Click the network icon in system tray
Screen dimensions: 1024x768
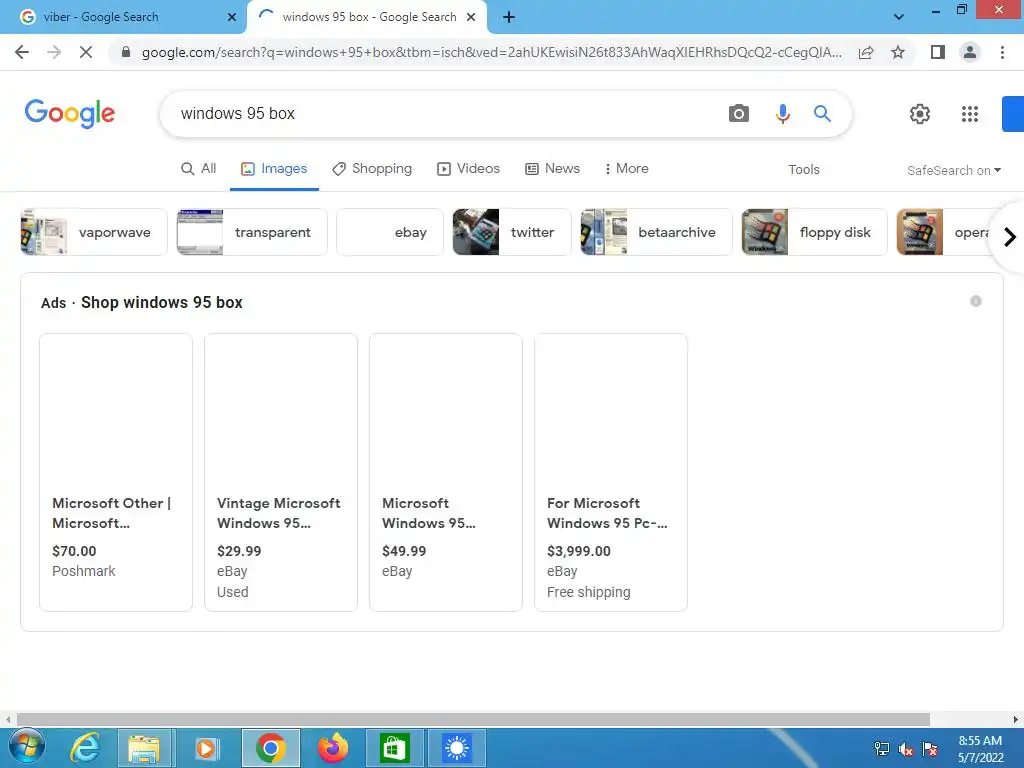click(x=882, y=749)
